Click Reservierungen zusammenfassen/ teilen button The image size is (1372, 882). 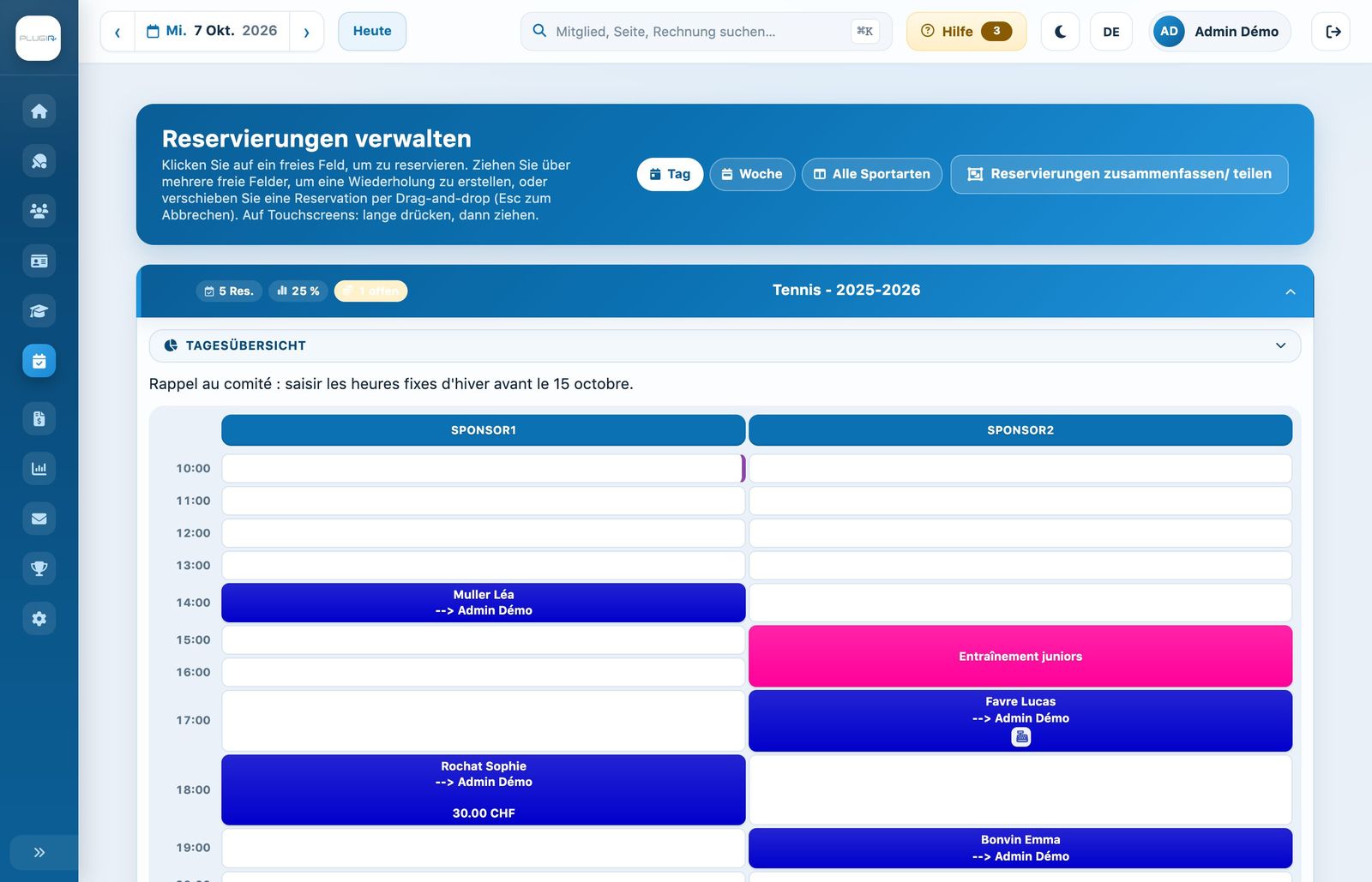pyautogui.click(x=1119, y=174)
